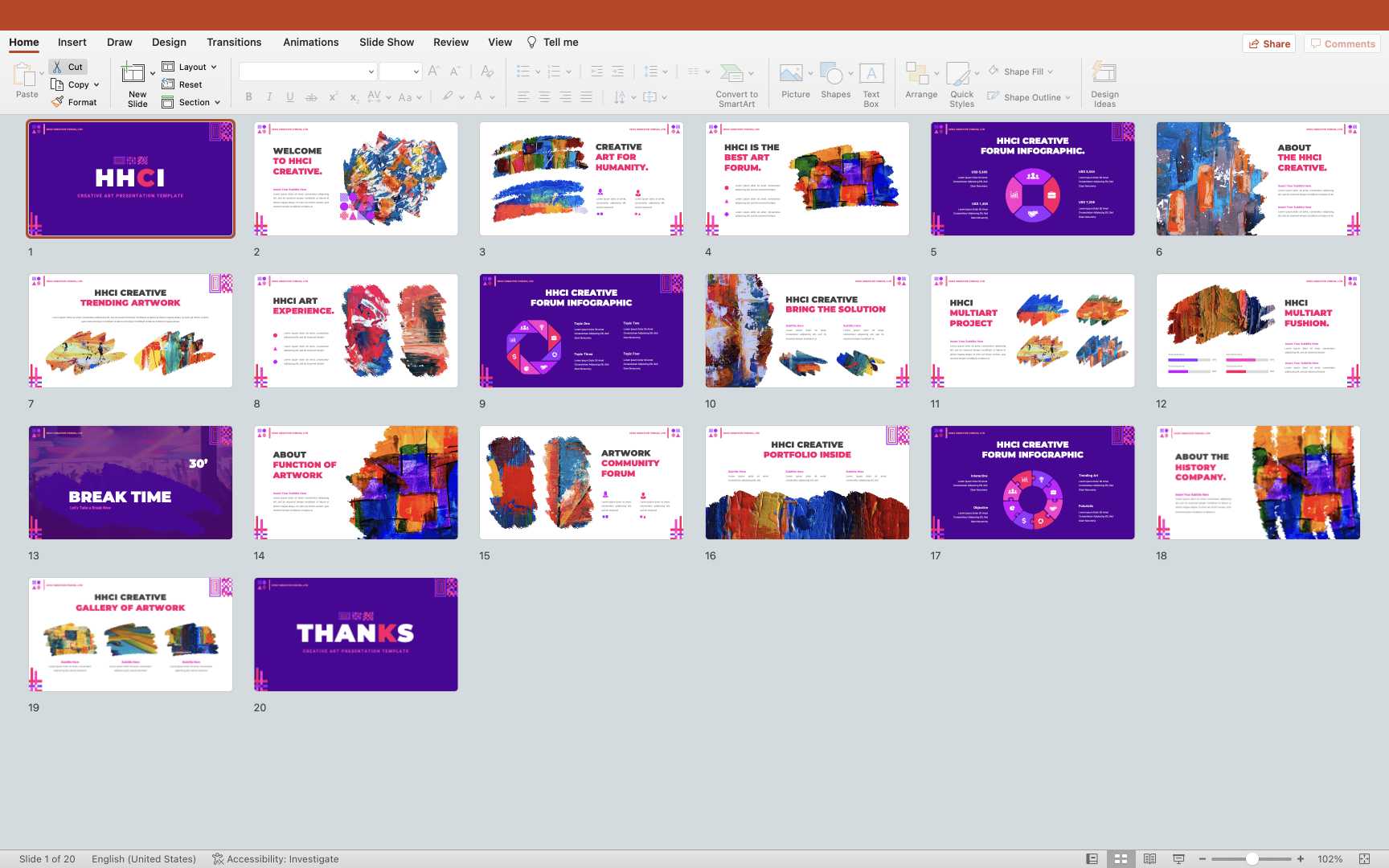
Task: Switch to Slide Sorter view in status bar
Action: tap(1121, 859)
